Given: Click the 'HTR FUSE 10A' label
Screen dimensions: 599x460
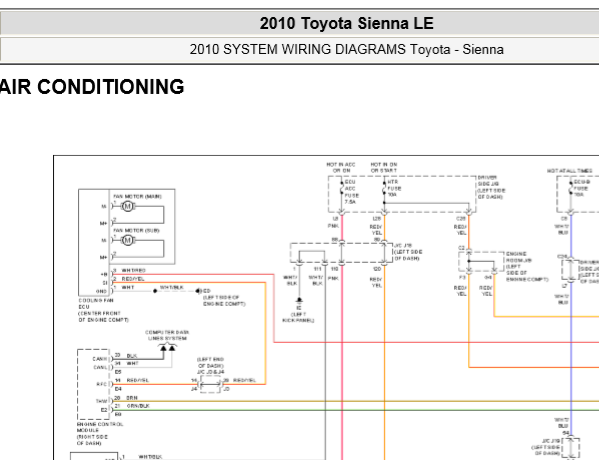Looking at the screenshot, I should tap(394, 188).
